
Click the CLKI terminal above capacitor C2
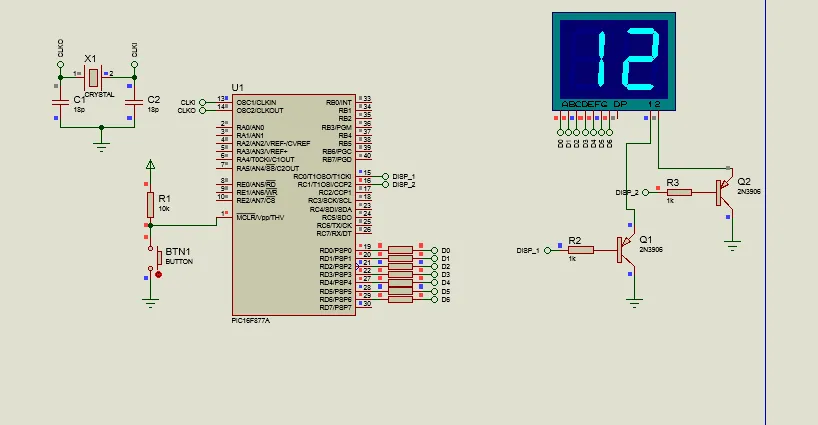(135, 65)
